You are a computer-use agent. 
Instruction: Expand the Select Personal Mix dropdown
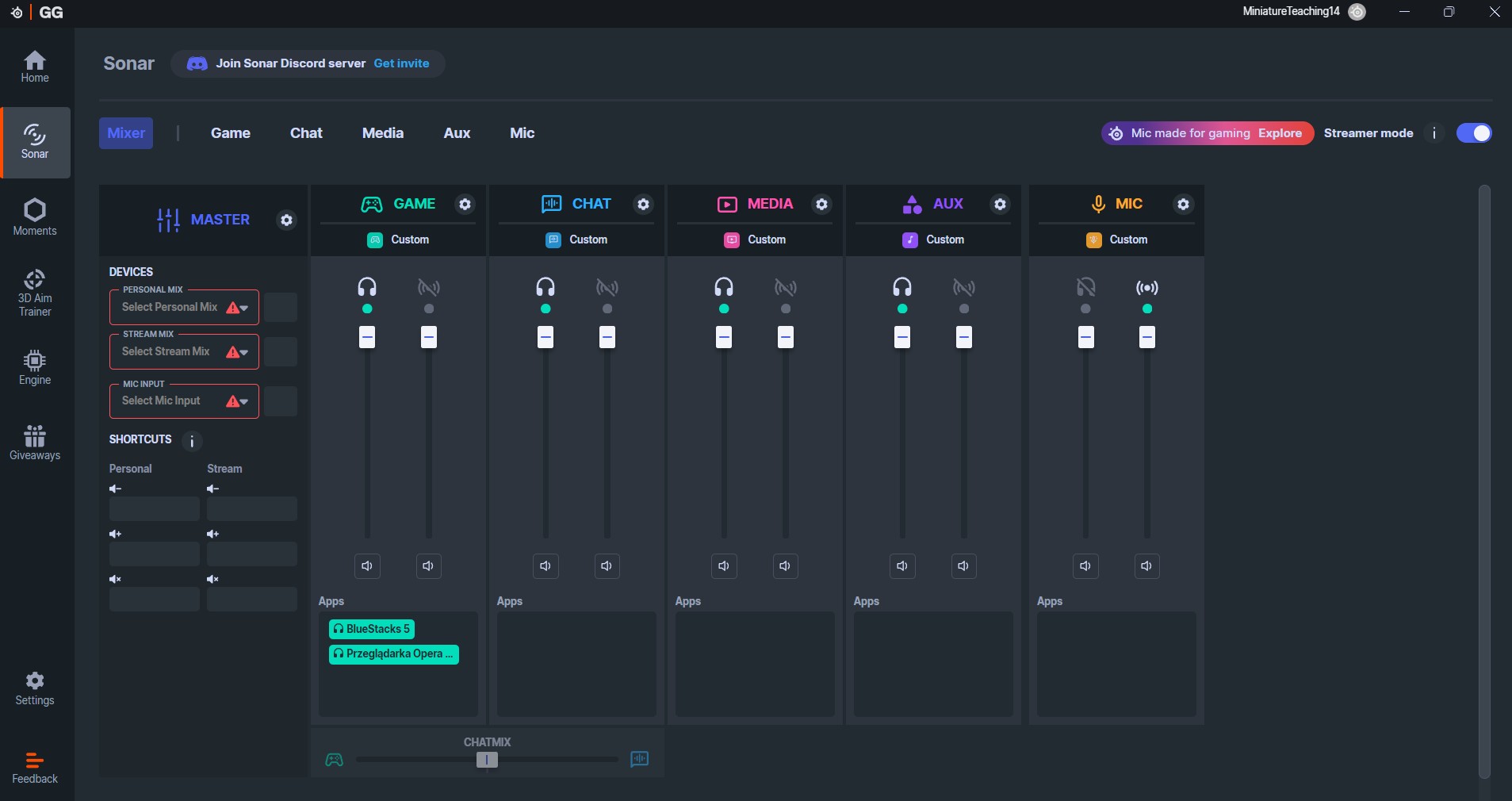(x=184, y=308)
